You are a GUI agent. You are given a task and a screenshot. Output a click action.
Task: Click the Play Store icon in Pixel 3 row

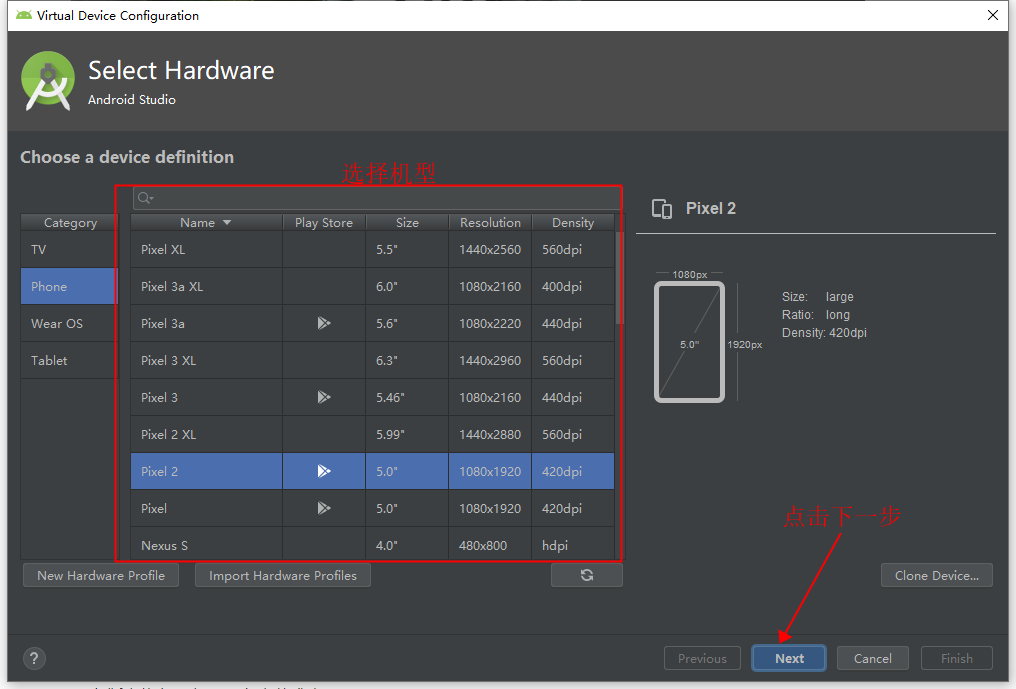(x=324, y=397)
